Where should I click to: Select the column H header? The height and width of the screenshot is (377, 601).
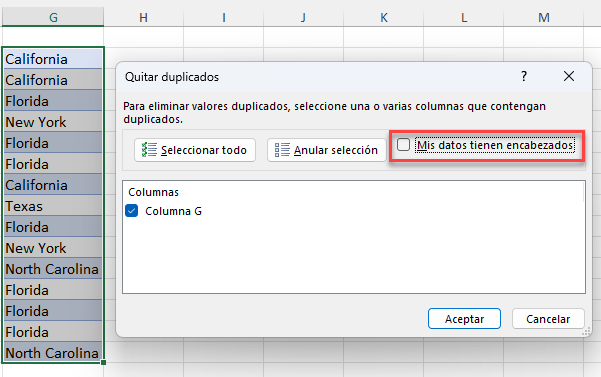click(x=143, y=17)
